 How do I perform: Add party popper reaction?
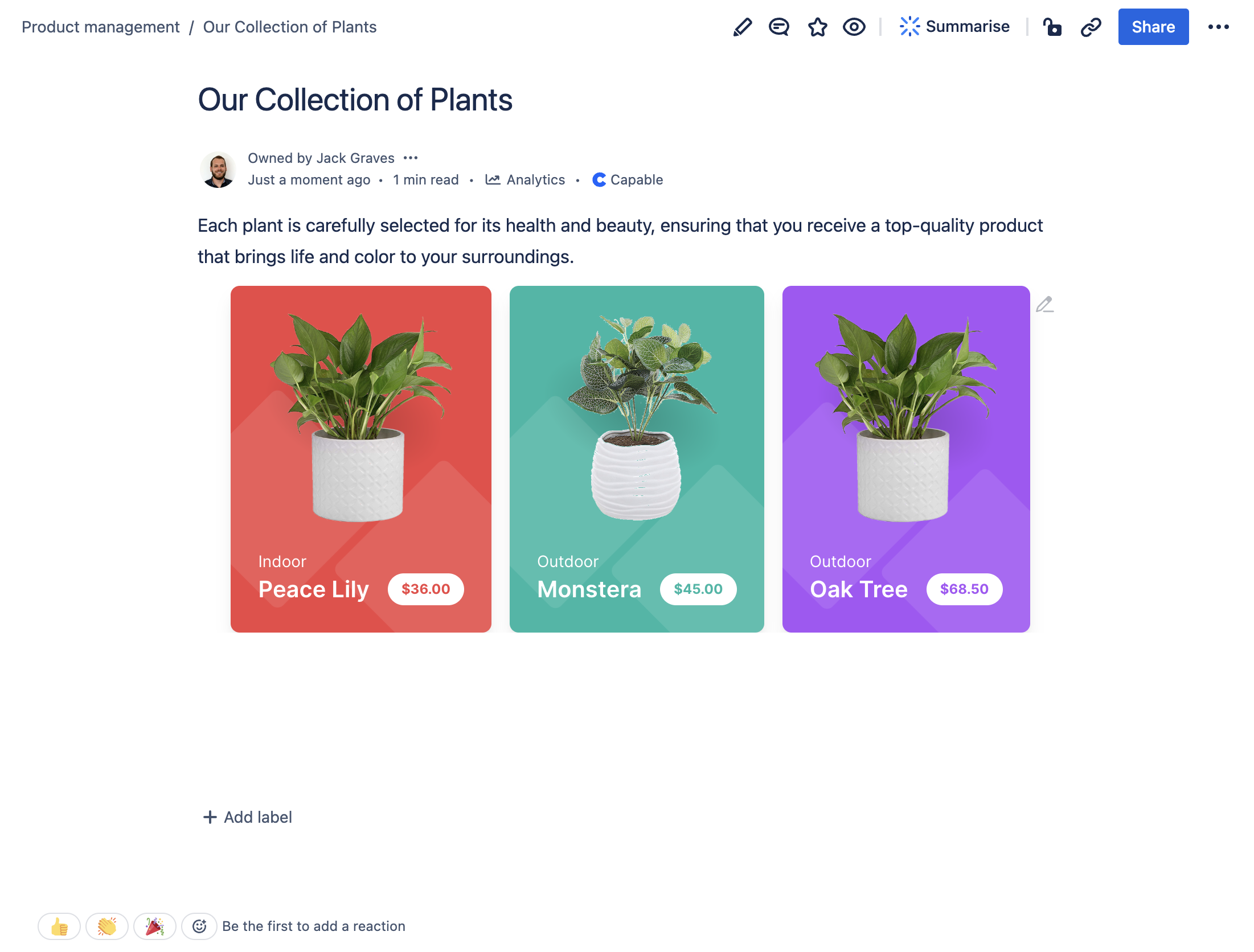click(155, 926)
